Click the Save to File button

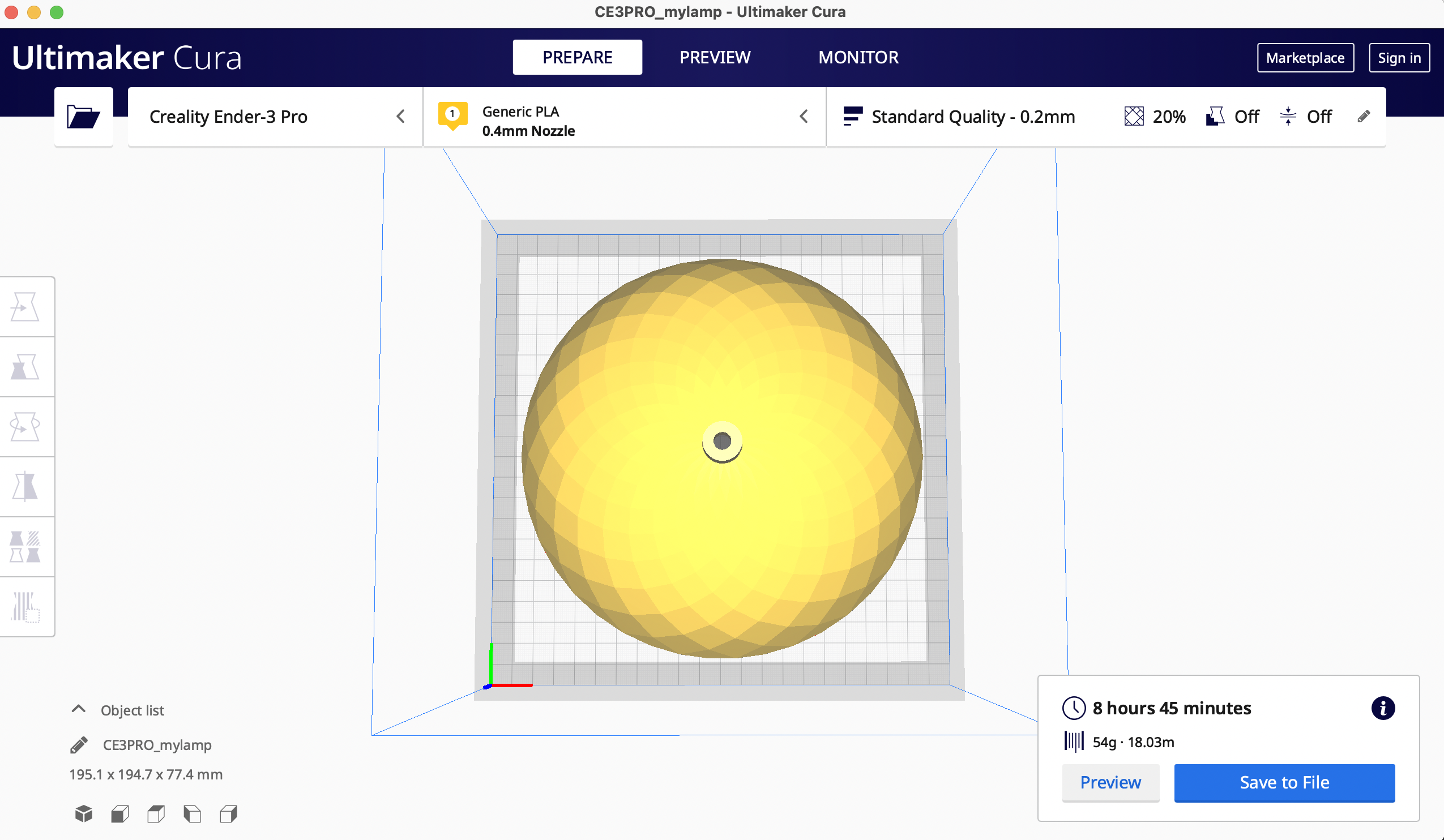[1284, 782]
